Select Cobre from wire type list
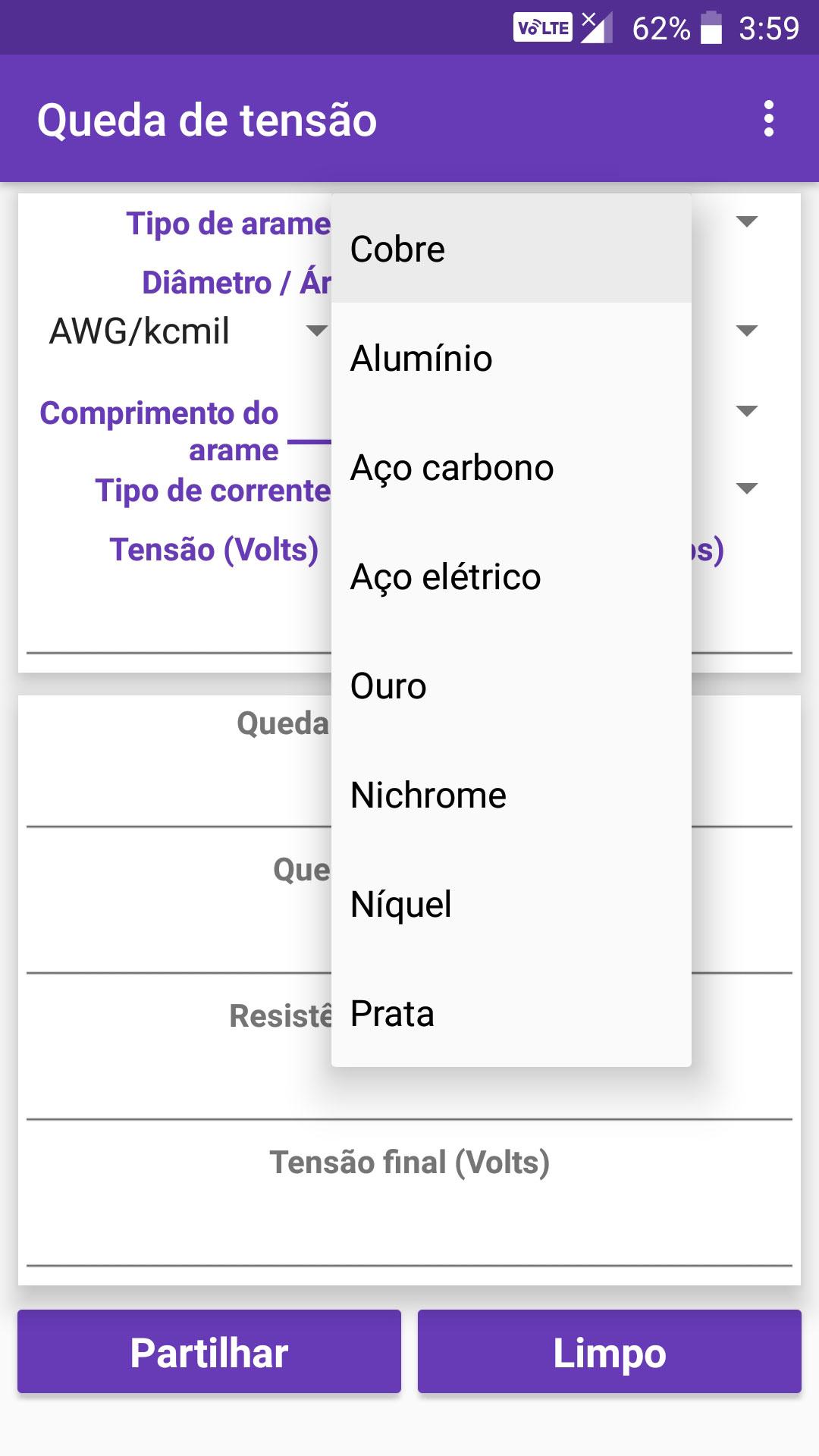The height and width of the screenshot is (1456, 819). click(x=511, y=249)
